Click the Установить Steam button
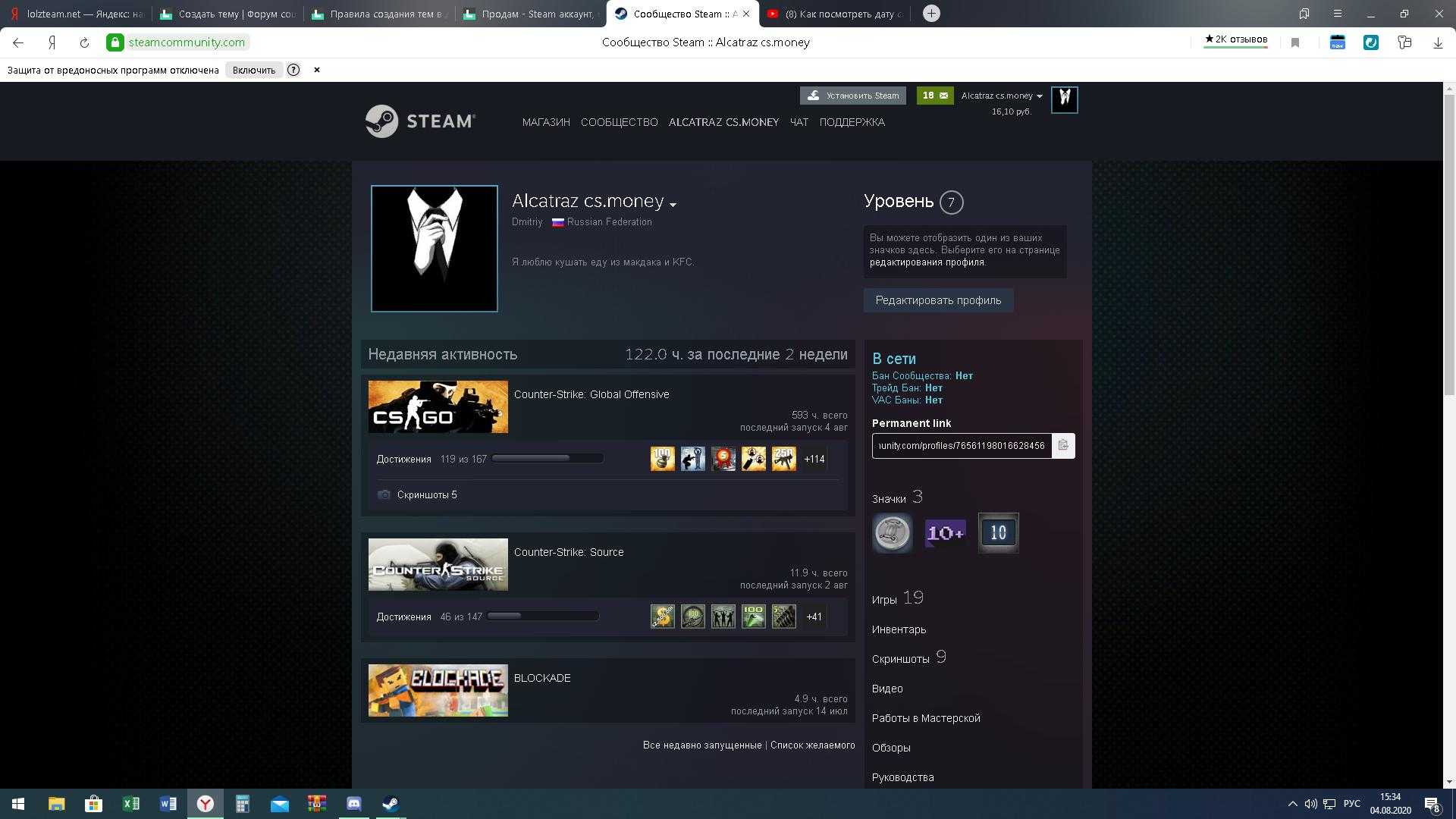1456x819 pixels. (x=853, y=96)
